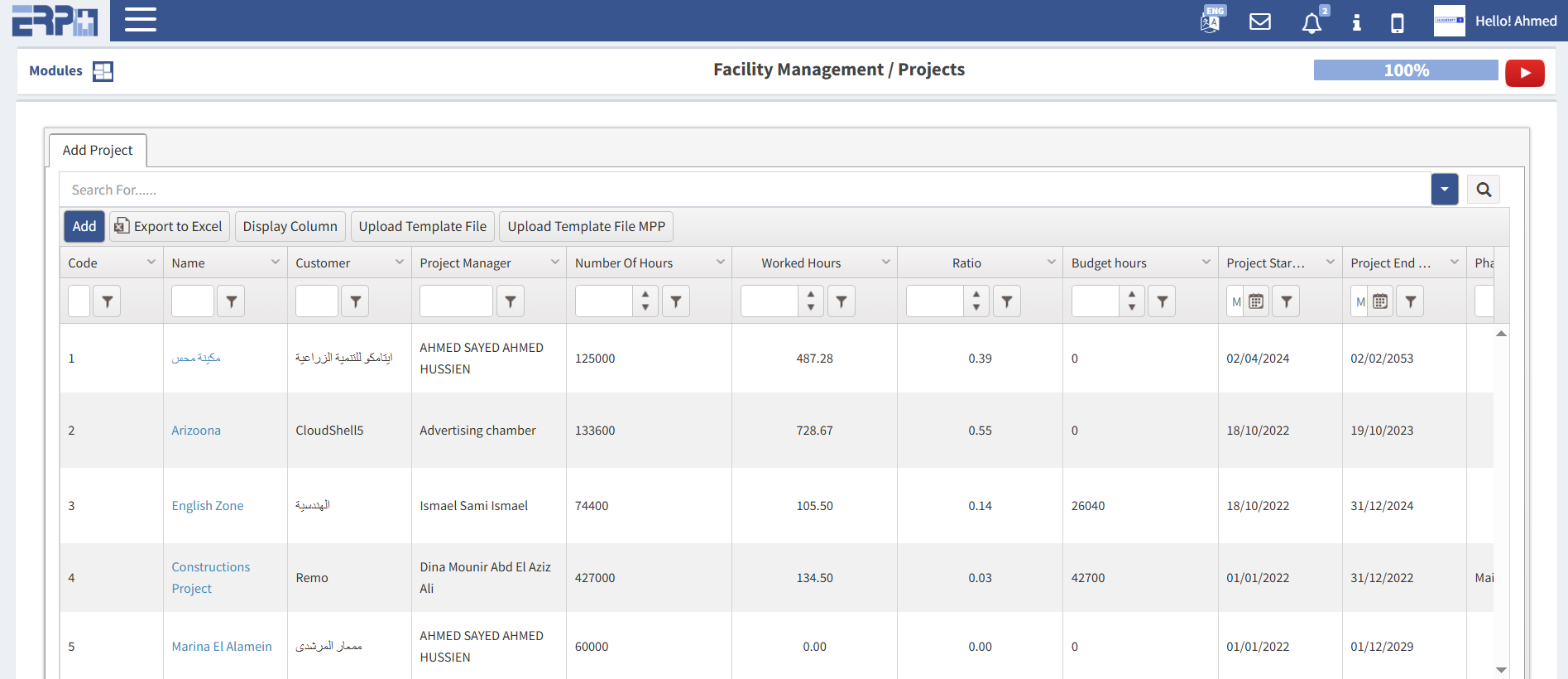Screen dimensions: 1568x679
Task: Open the Arizoona project link
Action: [x=196, y=431]
